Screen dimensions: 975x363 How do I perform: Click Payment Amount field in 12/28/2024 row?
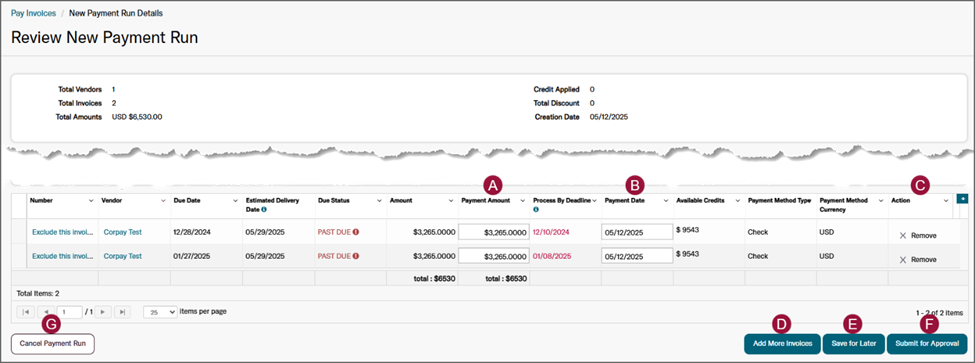(494, 232)
